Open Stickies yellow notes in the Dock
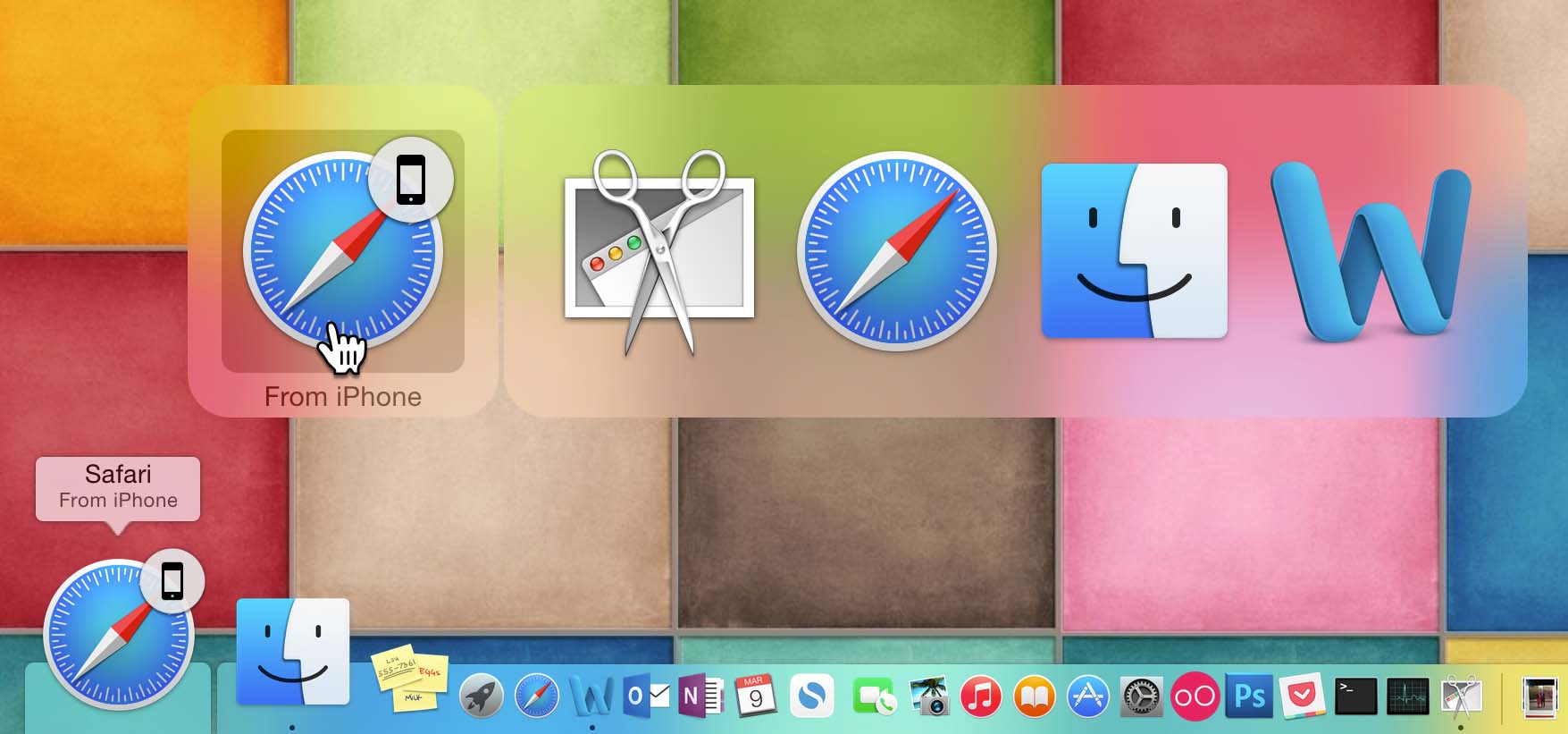 (x=409, y=679)
